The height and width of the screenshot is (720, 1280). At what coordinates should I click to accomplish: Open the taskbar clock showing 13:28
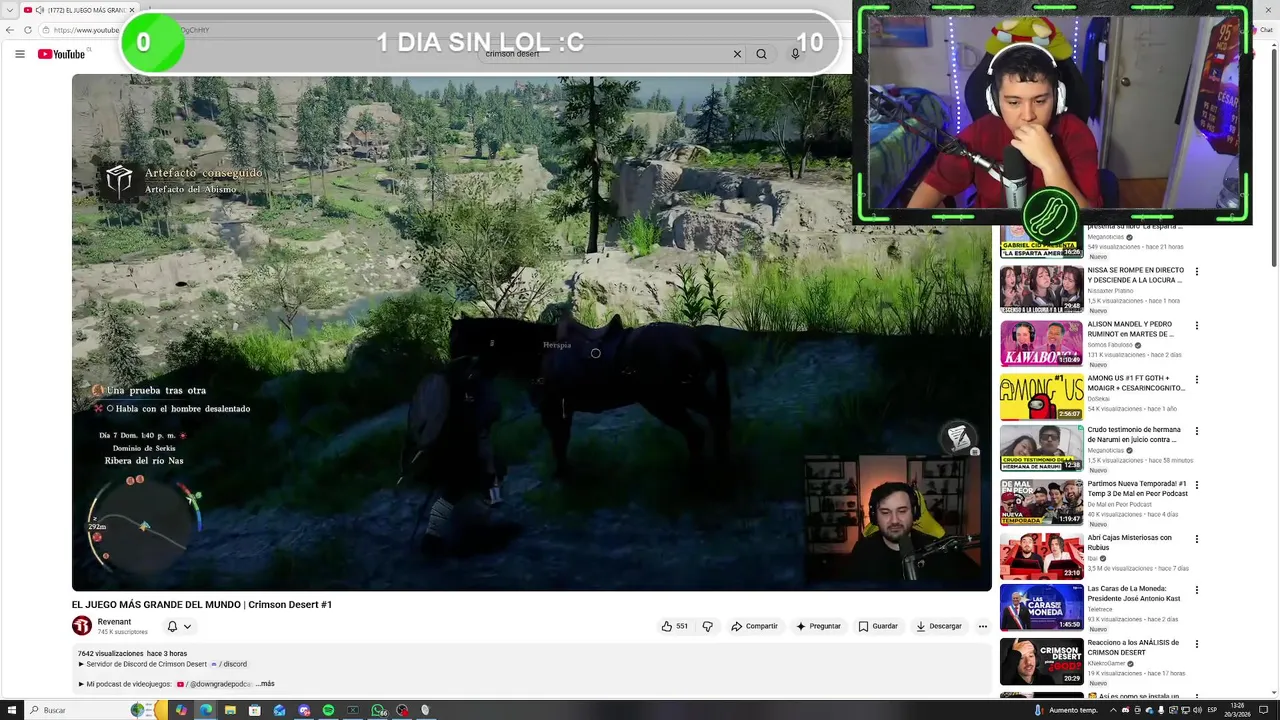point(1238,710)
